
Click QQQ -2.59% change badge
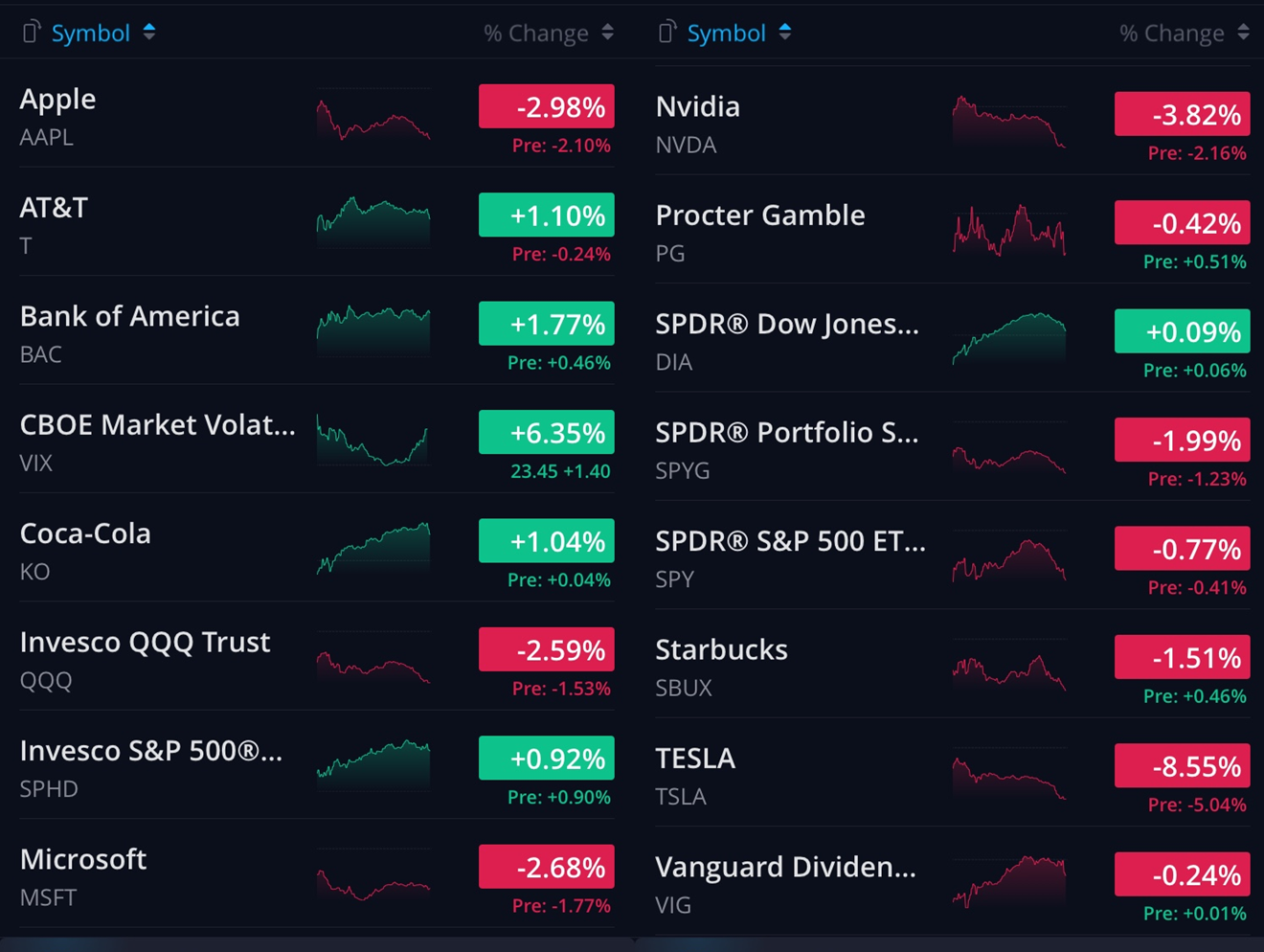[x=547, y=649]
